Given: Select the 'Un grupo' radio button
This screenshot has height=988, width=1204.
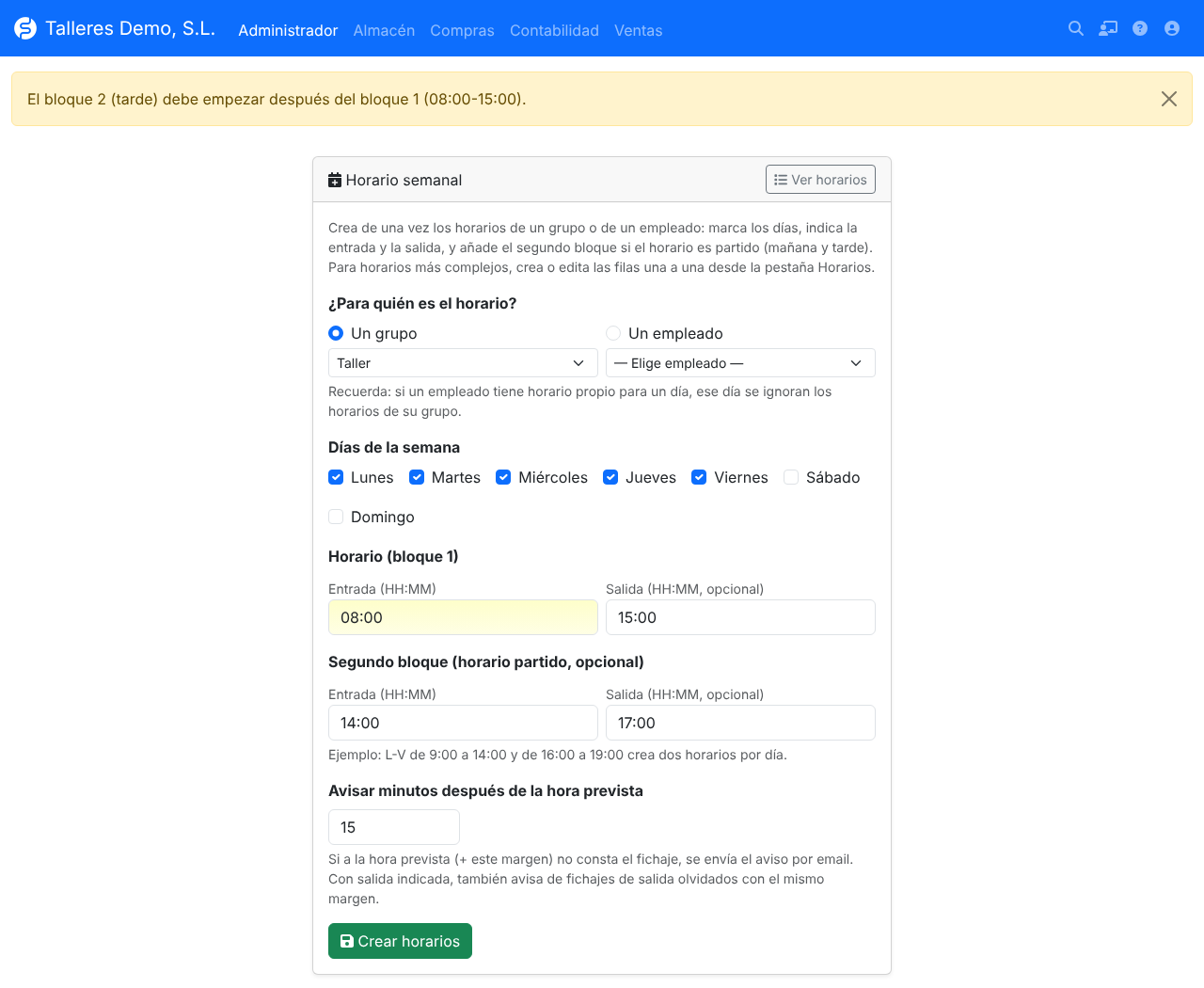Looking at the screenshot, I should point(336,333).
